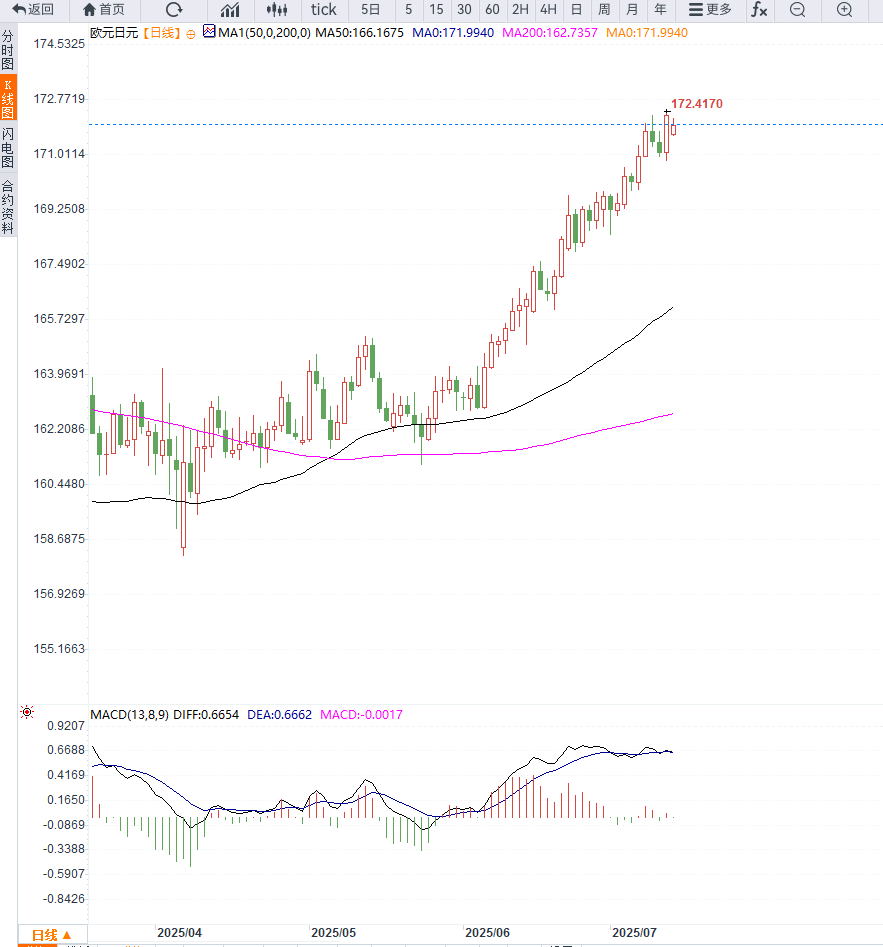Open the fx indicator formula icon
883x947 pixels.
(759, 10)
